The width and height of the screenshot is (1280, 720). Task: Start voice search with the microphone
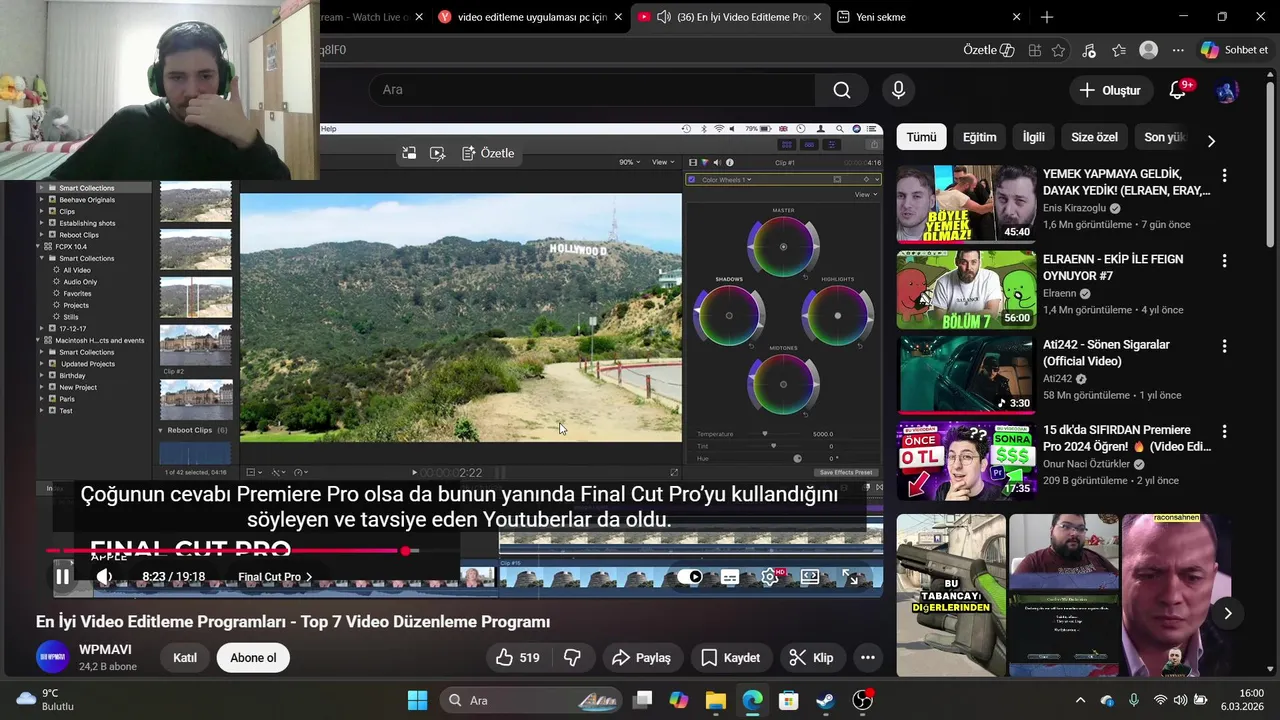click(x=898, y=90)
